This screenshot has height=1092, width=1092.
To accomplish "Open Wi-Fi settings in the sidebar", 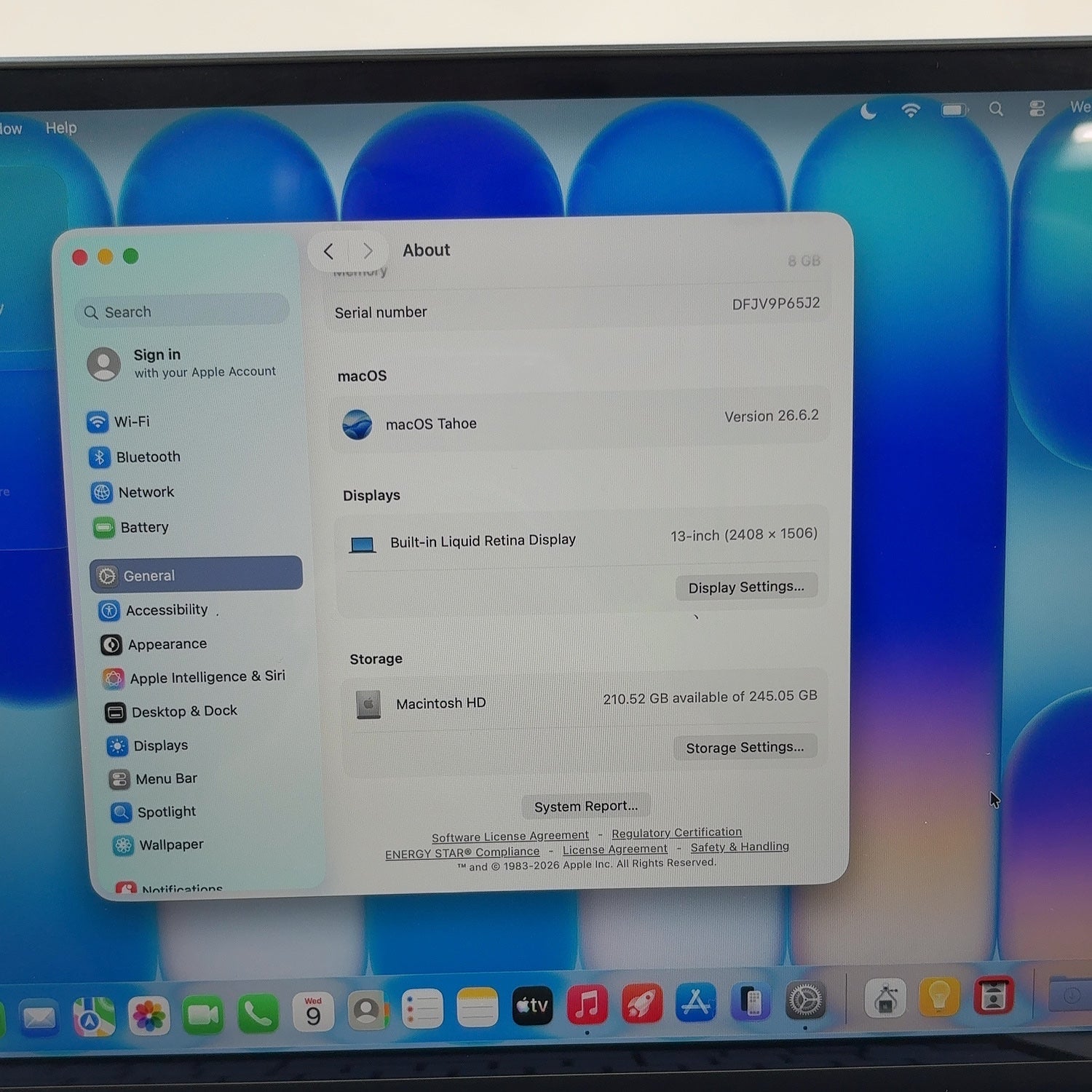I will 119,422.
